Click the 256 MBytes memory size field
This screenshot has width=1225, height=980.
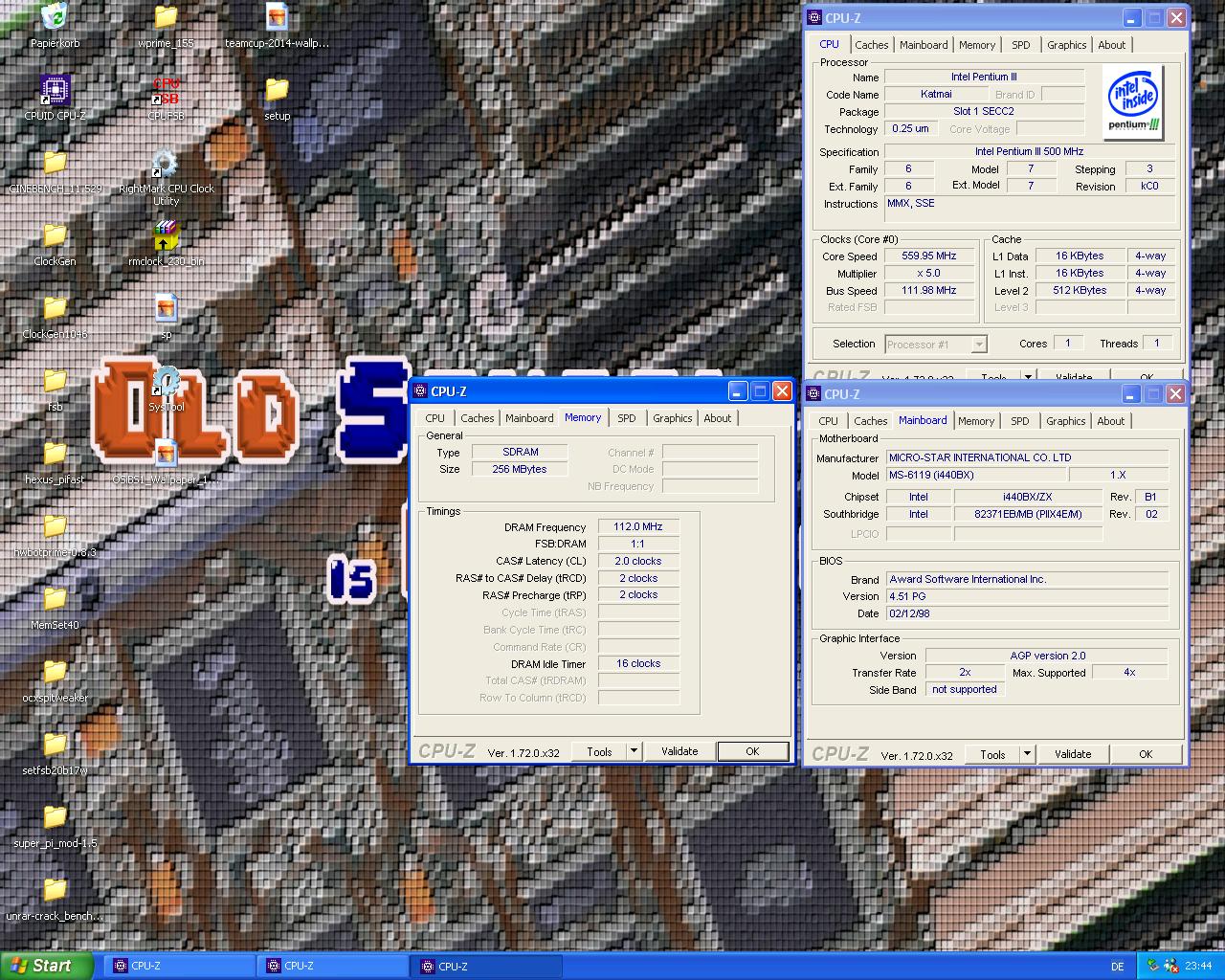point(520,469)
